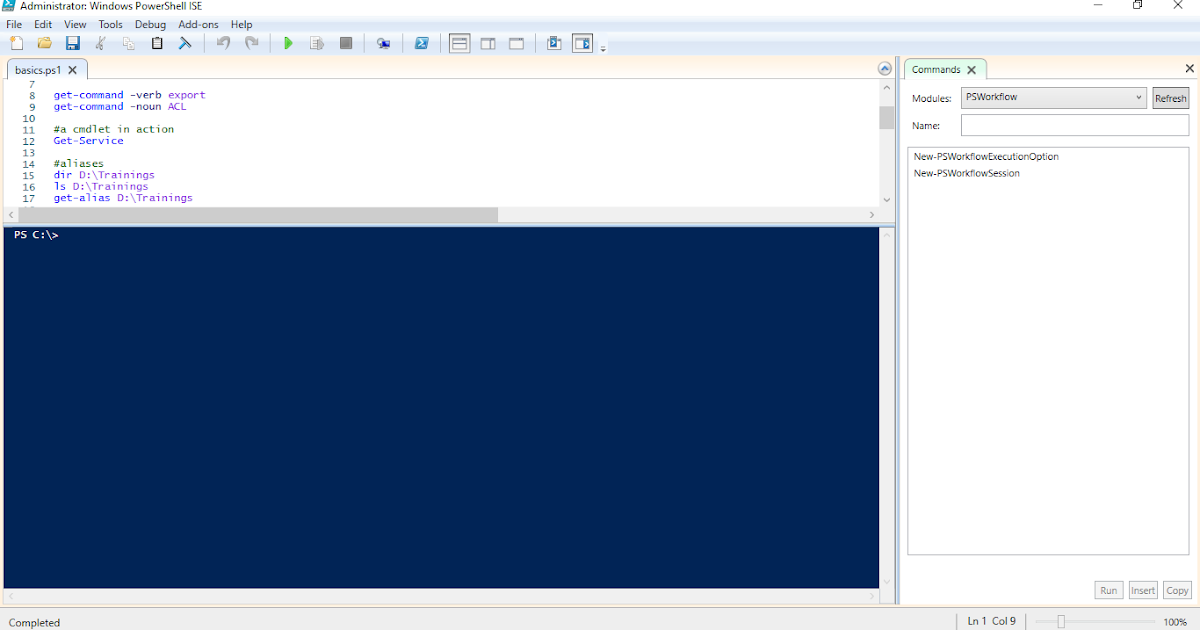Image resolution: width=1200 pixels, height=630 pixels.
Task: Click the Undo arrow icon
Action: [x=221, y=43]
